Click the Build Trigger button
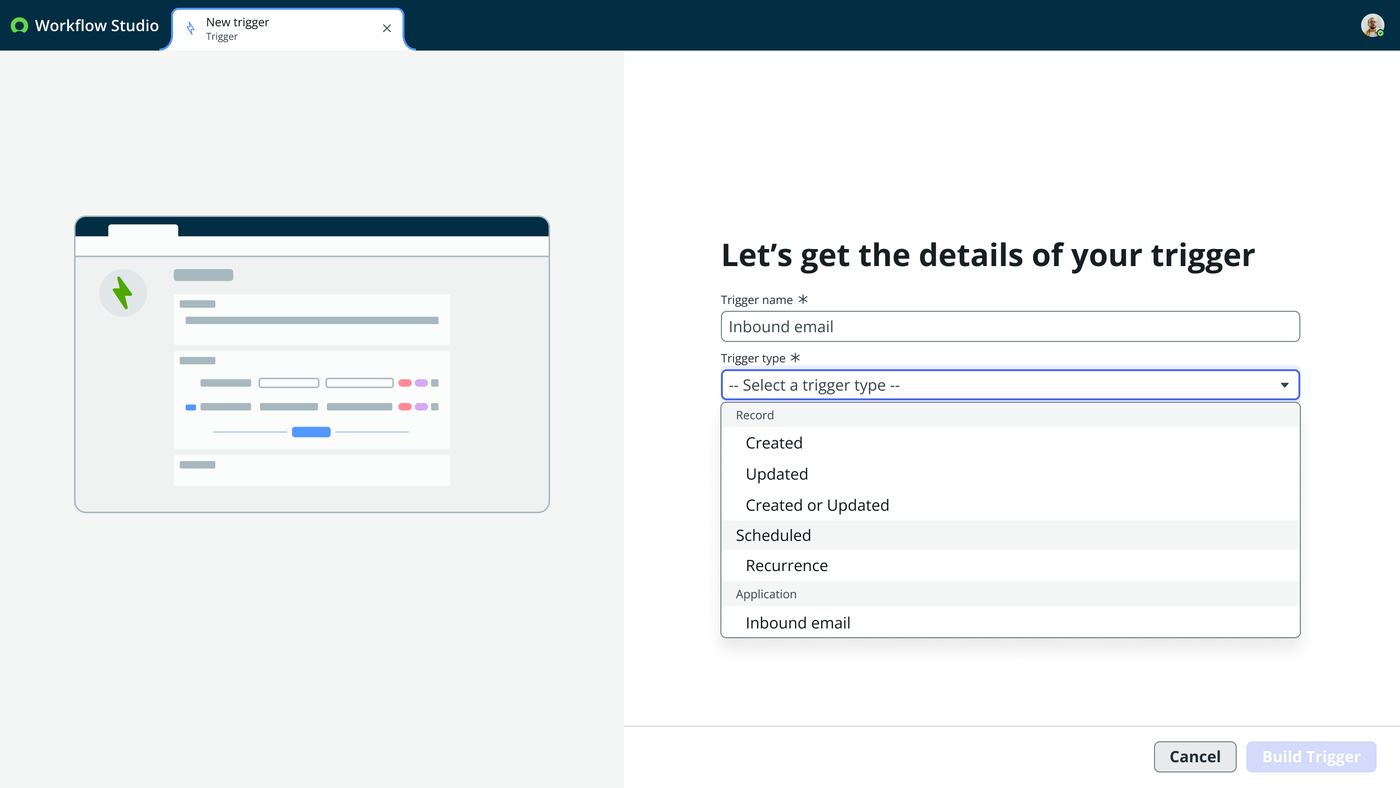 [x=1311, y=757]
